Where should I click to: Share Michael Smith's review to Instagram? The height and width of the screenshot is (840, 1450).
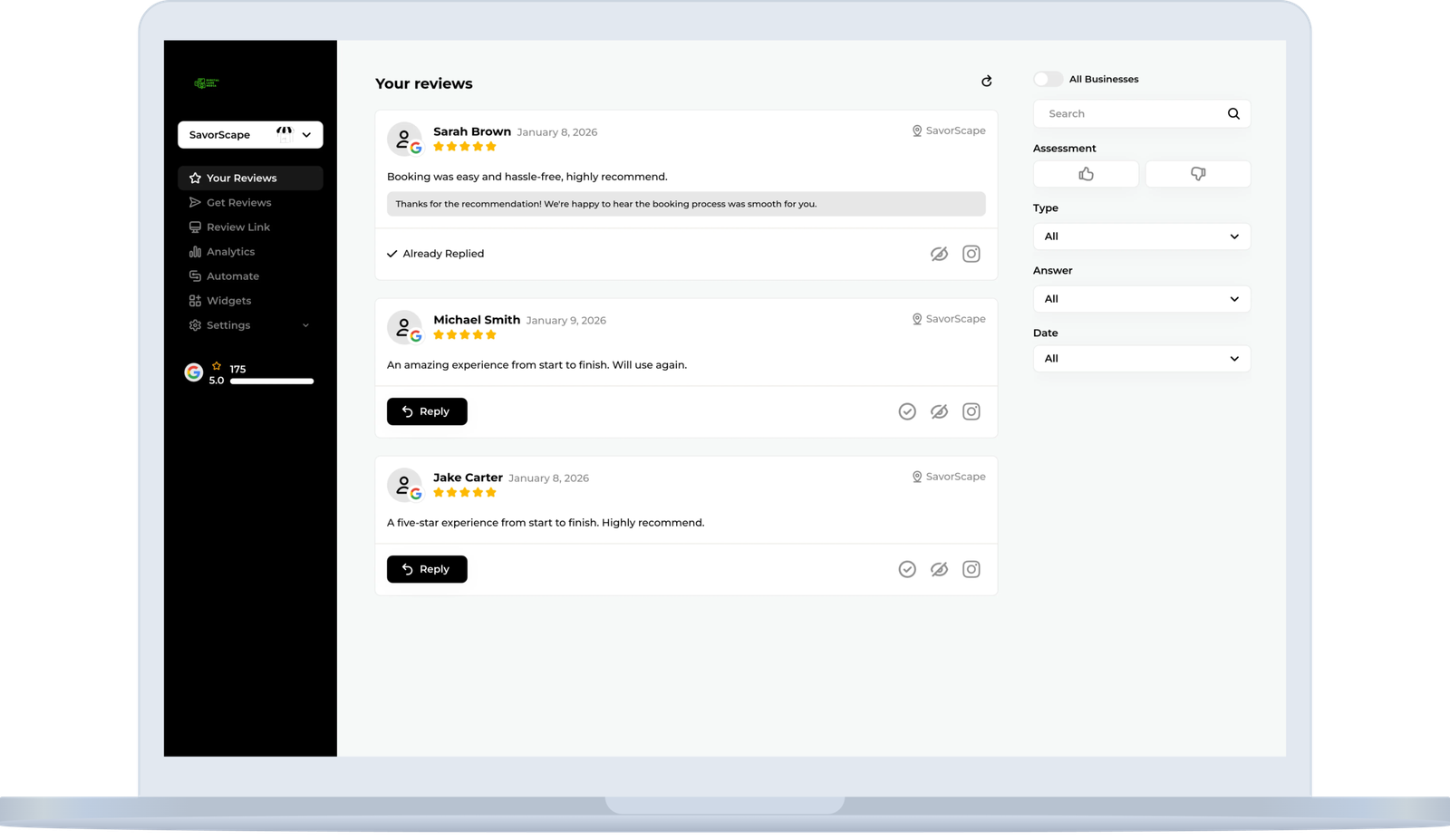pos(971,411)
